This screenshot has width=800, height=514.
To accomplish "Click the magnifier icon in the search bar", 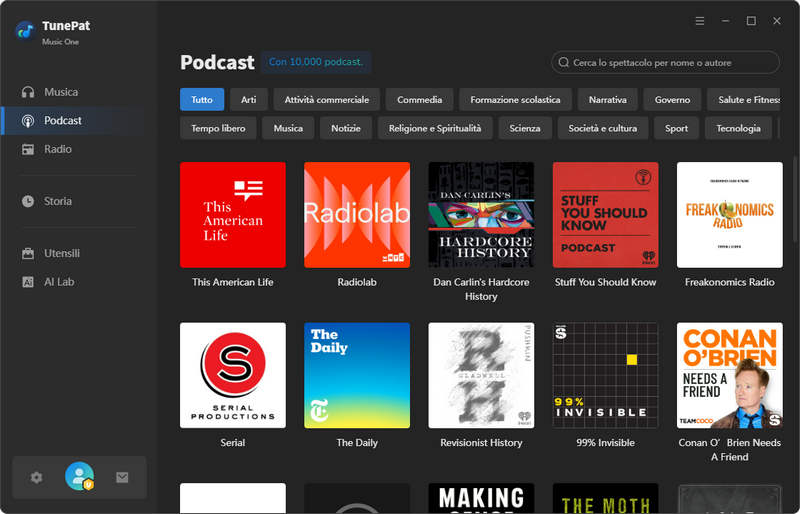I will [563, 62].
